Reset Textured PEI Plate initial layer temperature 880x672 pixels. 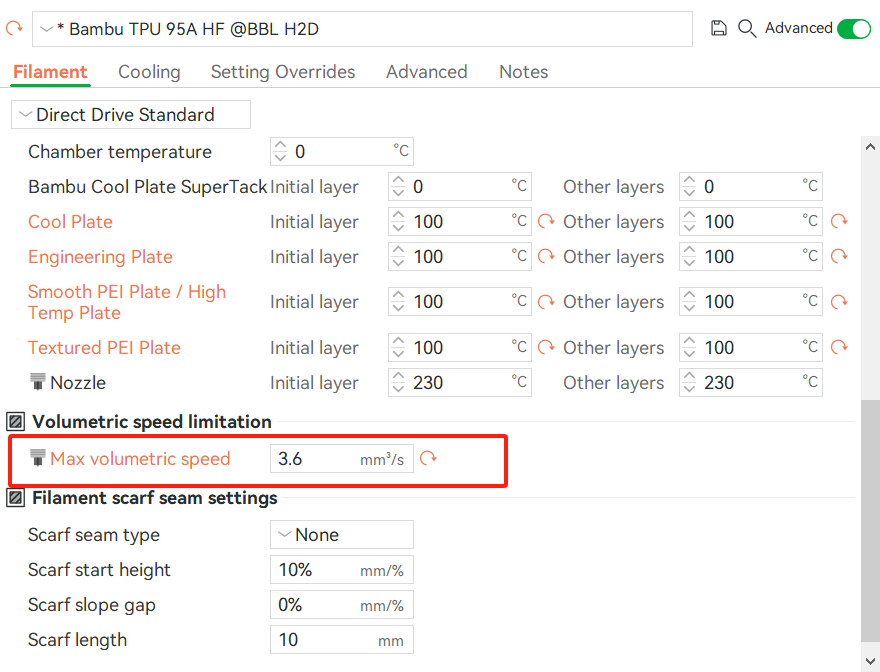click(546, 348)
